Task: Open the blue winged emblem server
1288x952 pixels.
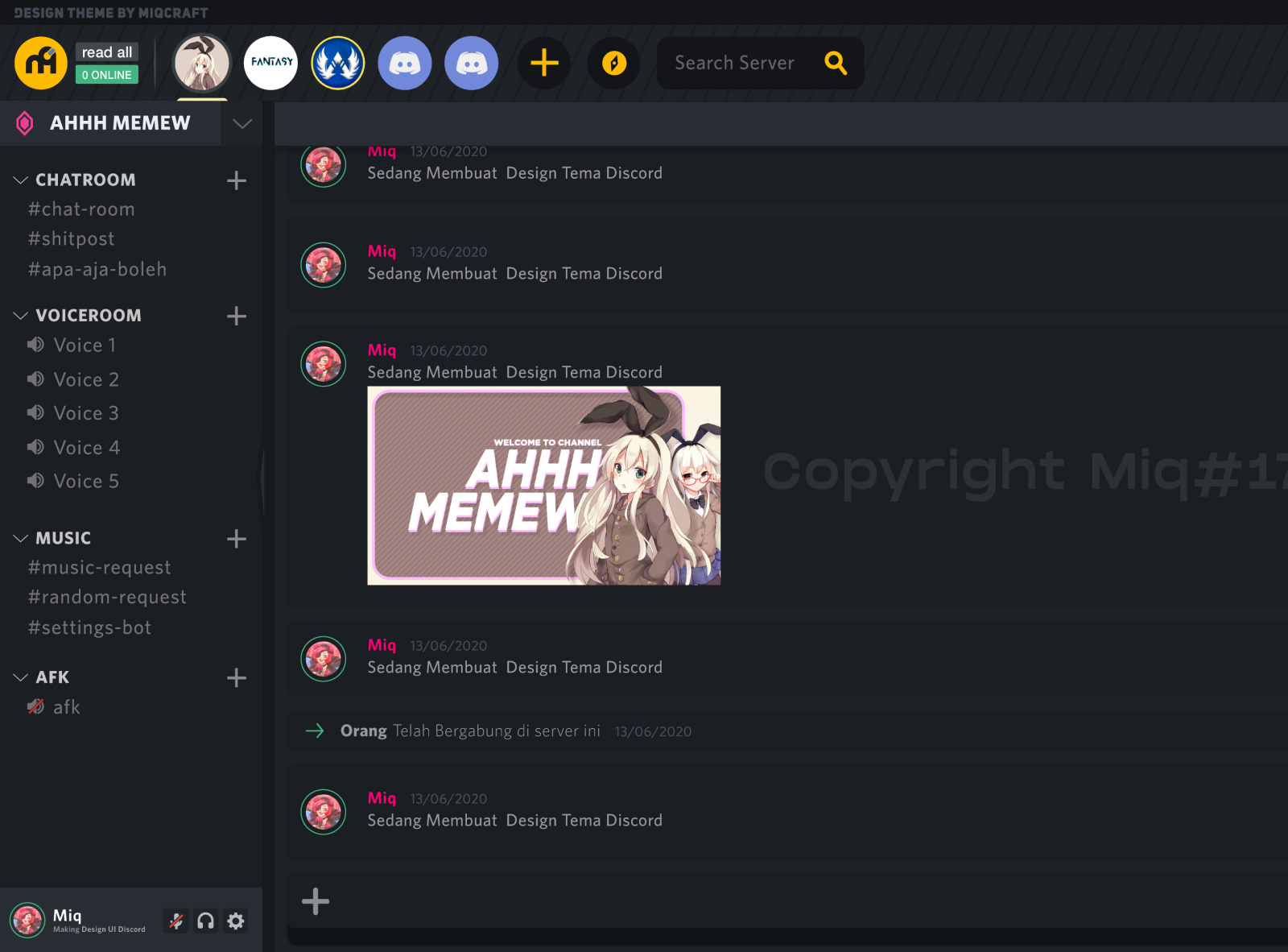Action: [x=338, y=63]
